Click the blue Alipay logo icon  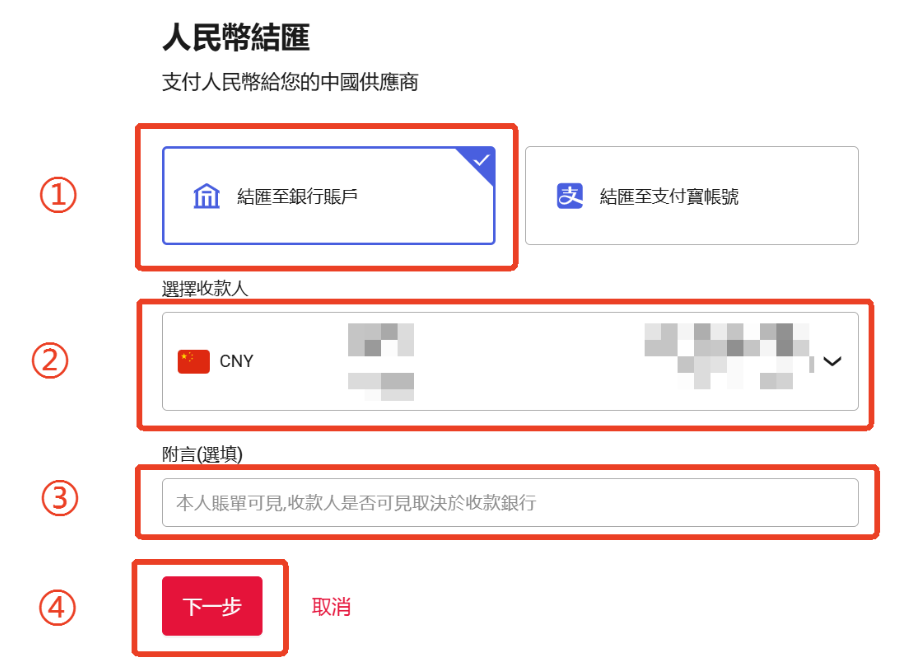570,196
